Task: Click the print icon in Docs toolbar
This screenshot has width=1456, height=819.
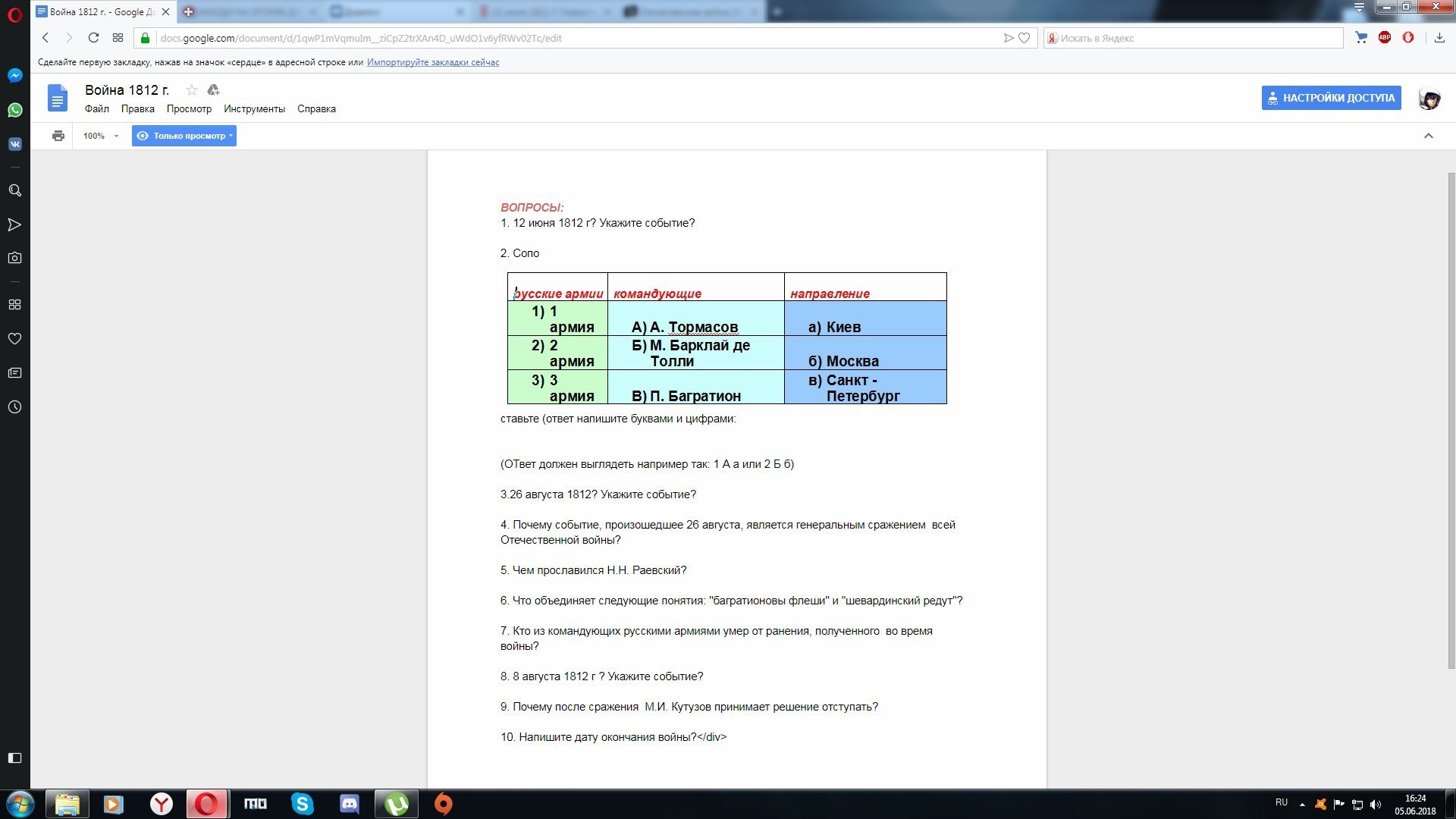Action: 58,136
